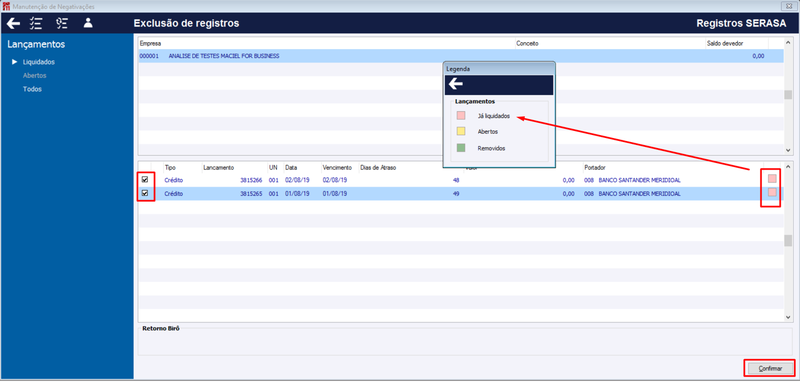Click the up arrow of company list scrollbar
The width and height of the screenshot is (800, 383).
(788, 42)
